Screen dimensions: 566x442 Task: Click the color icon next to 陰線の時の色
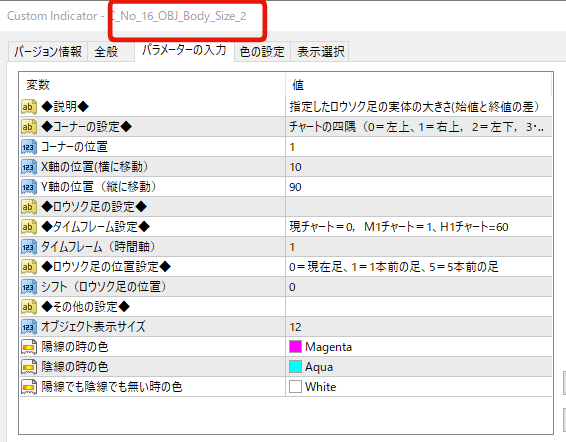coord(29,367)
